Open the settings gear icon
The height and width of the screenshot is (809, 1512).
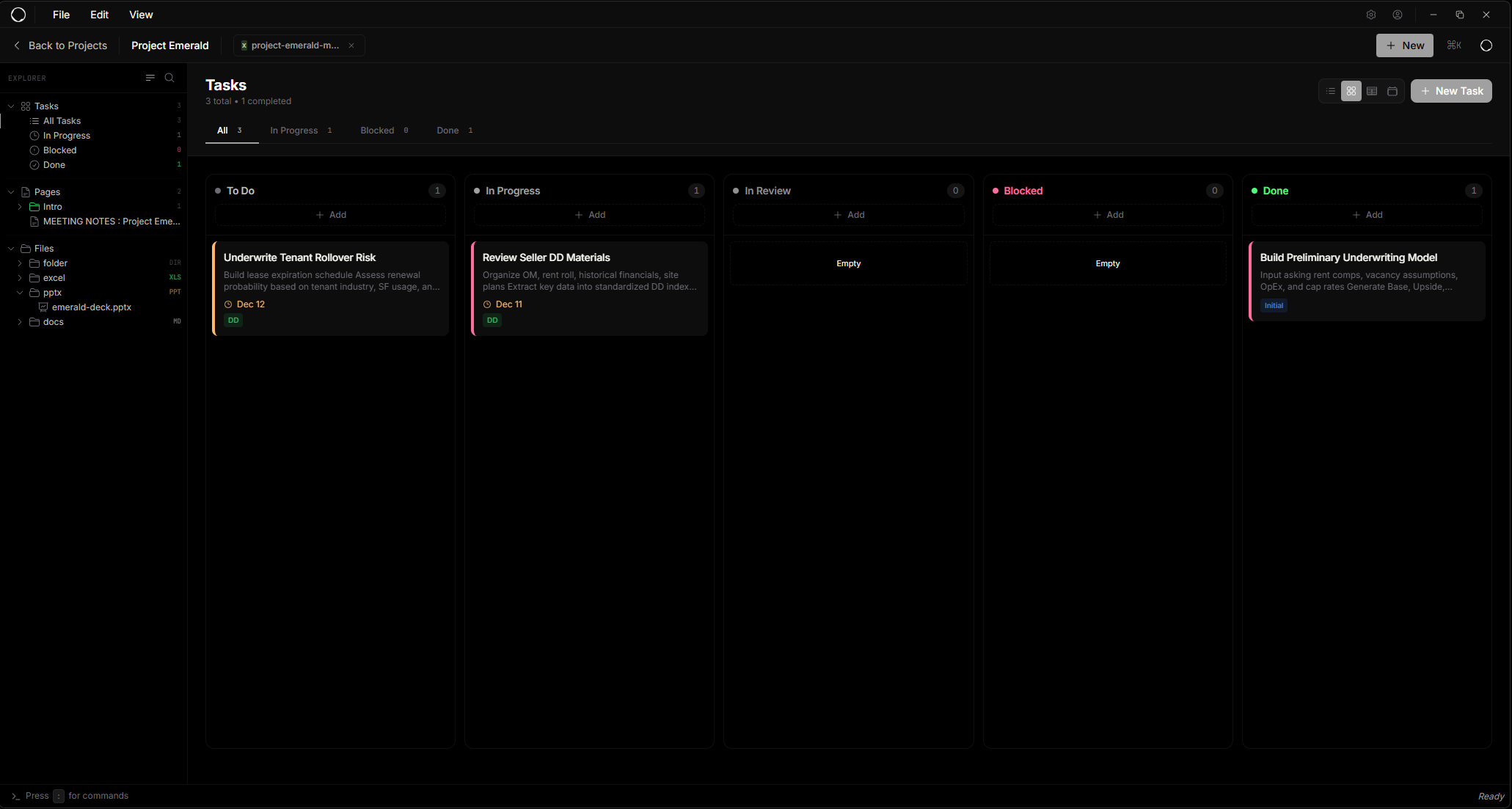coord(1371,15)
